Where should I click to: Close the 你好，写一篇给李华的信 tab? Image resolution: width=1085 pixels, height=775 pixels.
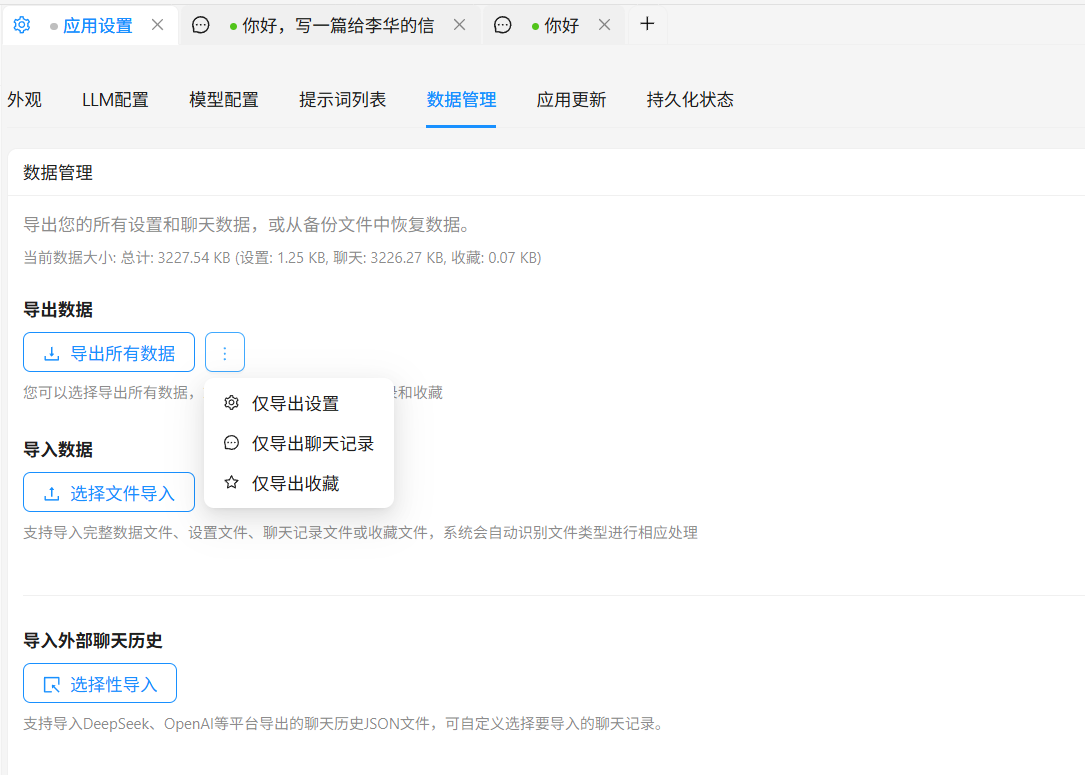pos(459,25)
